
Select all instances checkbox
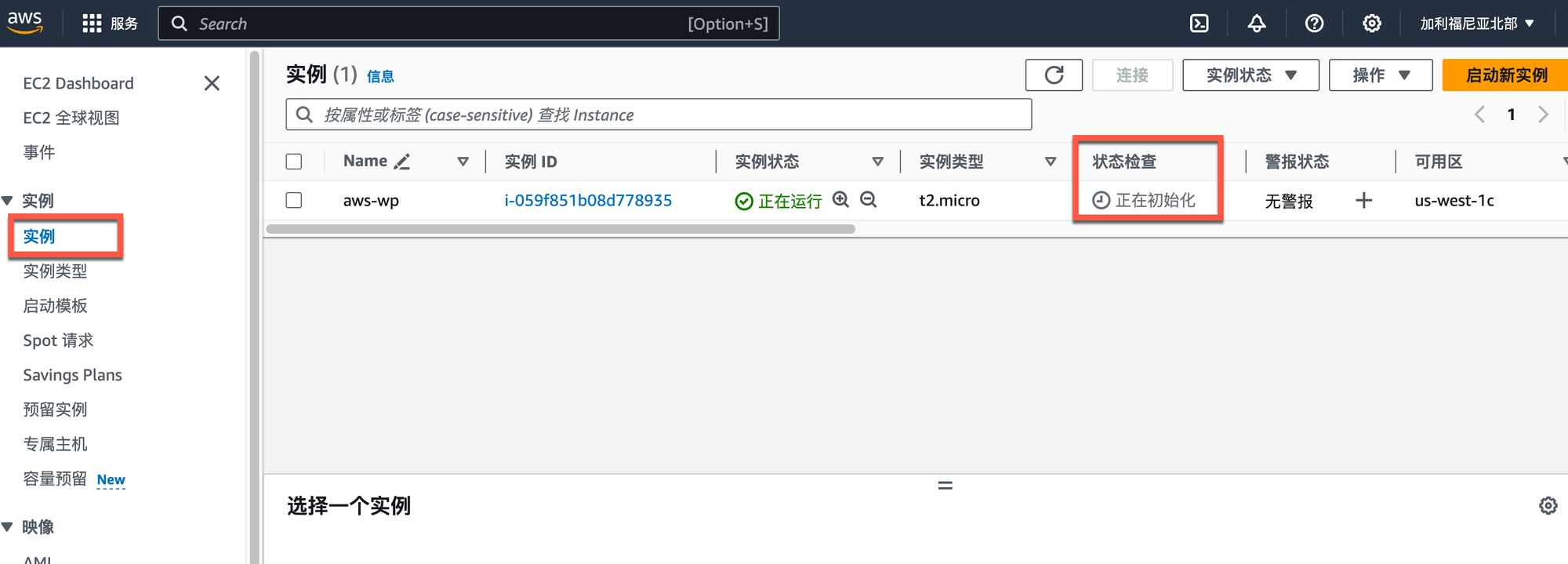(294, 162)
